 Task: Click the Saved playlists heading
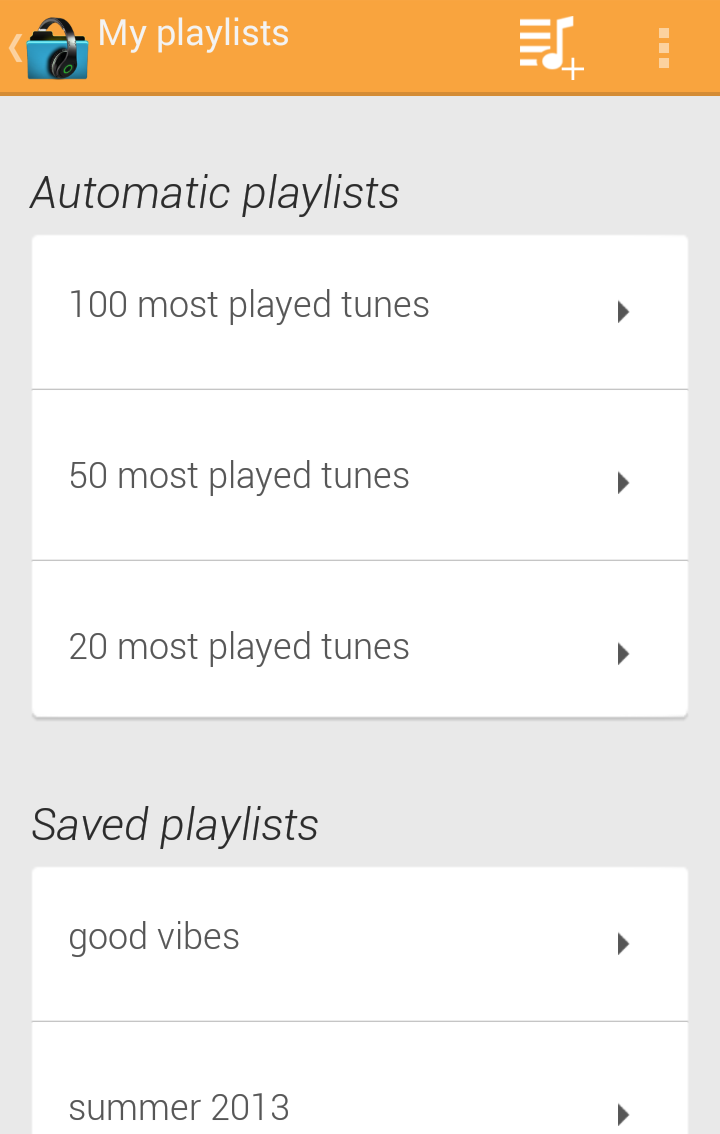point(175,825)
